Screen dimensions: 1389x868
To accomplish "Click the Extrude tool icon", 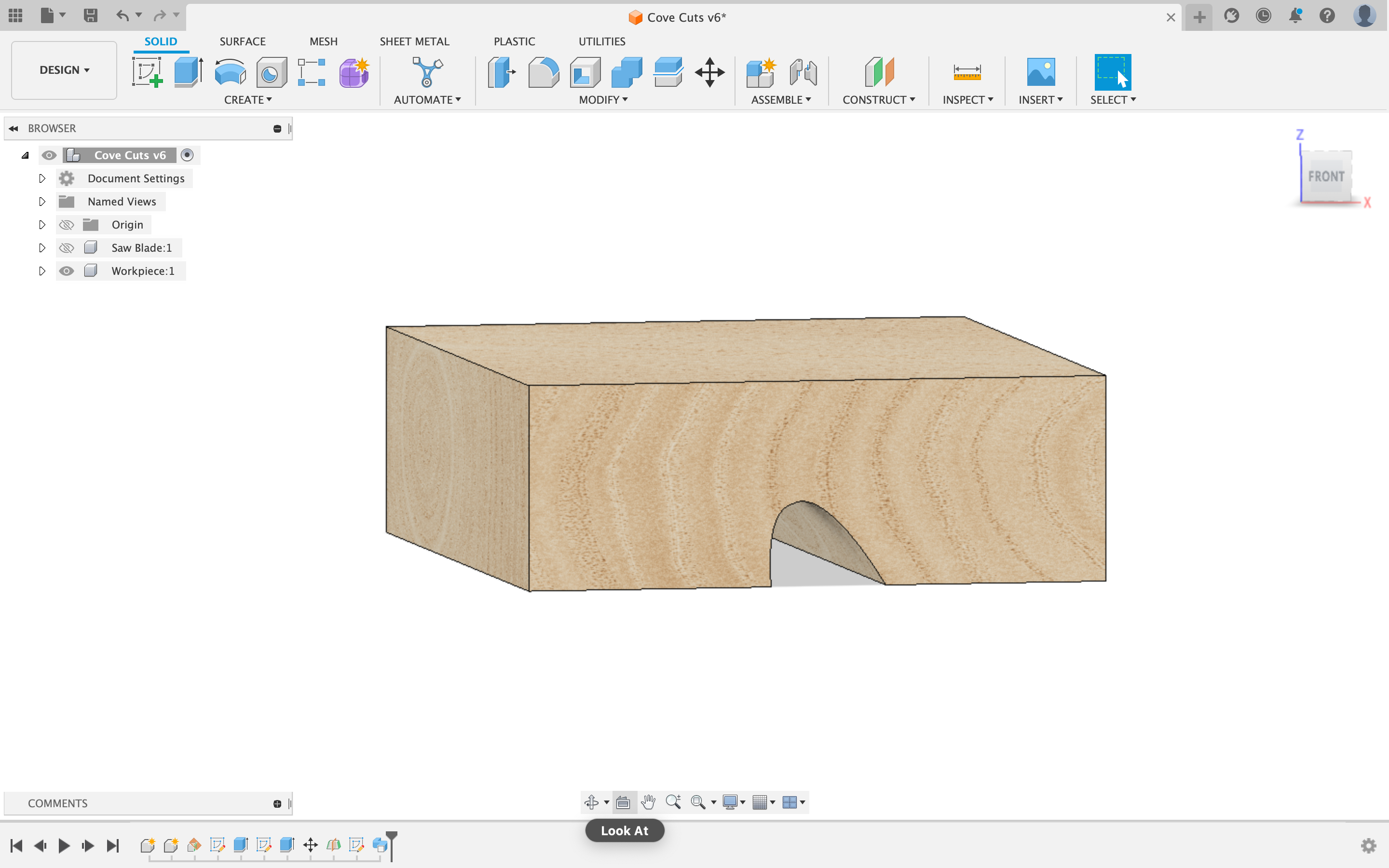I will pos(188,72).
